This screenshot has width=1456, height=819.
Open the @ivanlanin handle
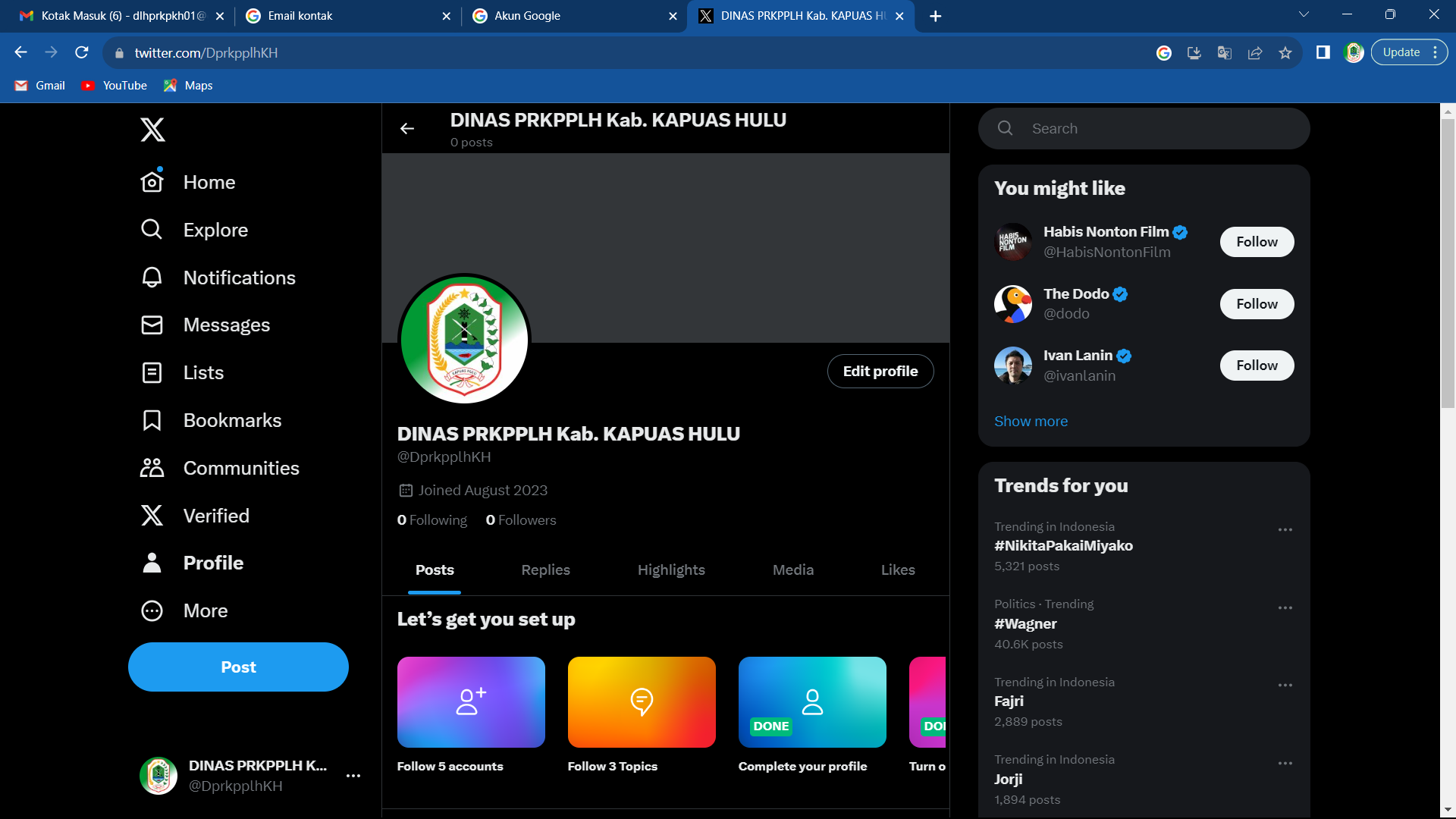[x=1080, y=376]
